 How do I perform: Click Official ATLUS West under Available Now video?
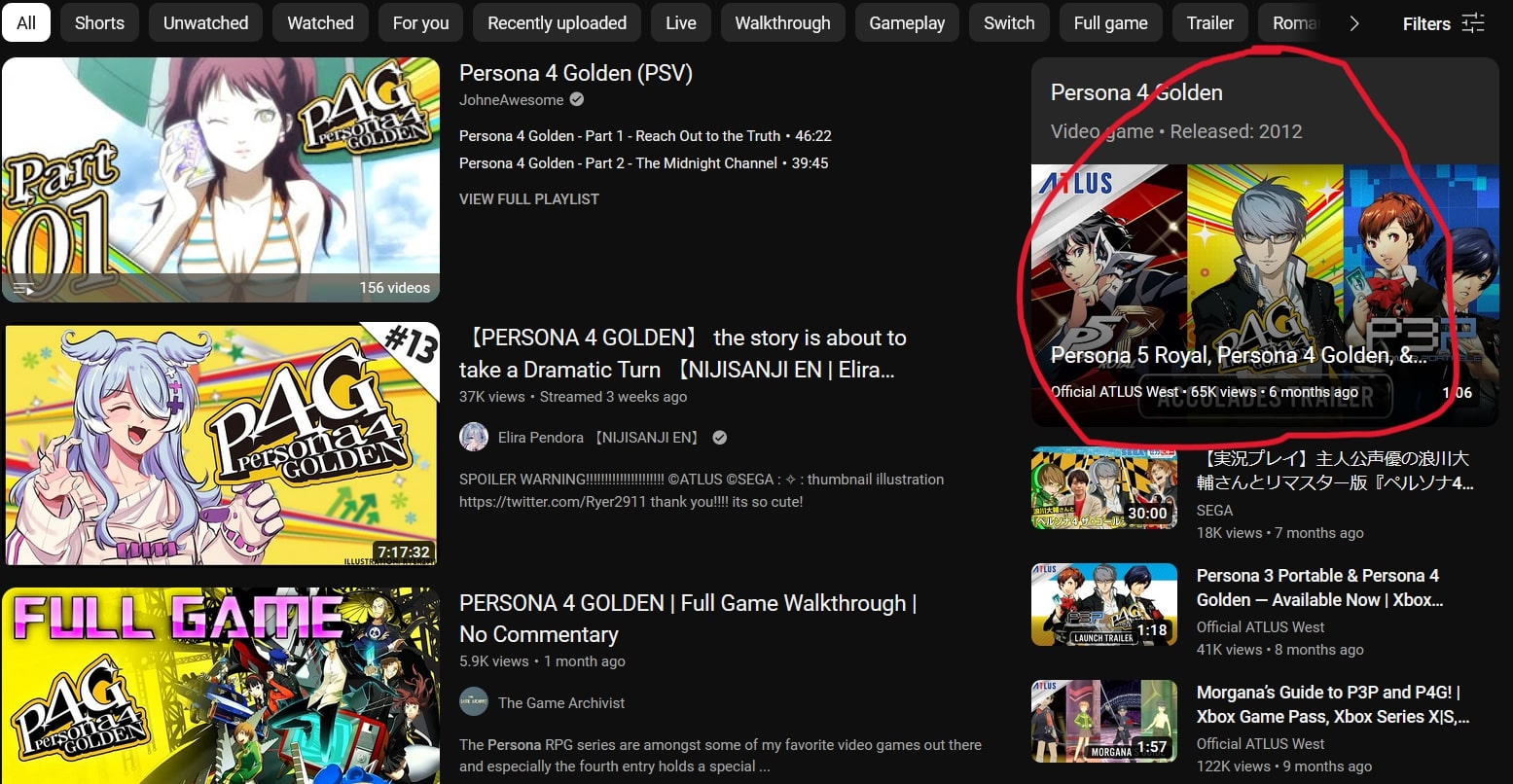pos(1260,626)
